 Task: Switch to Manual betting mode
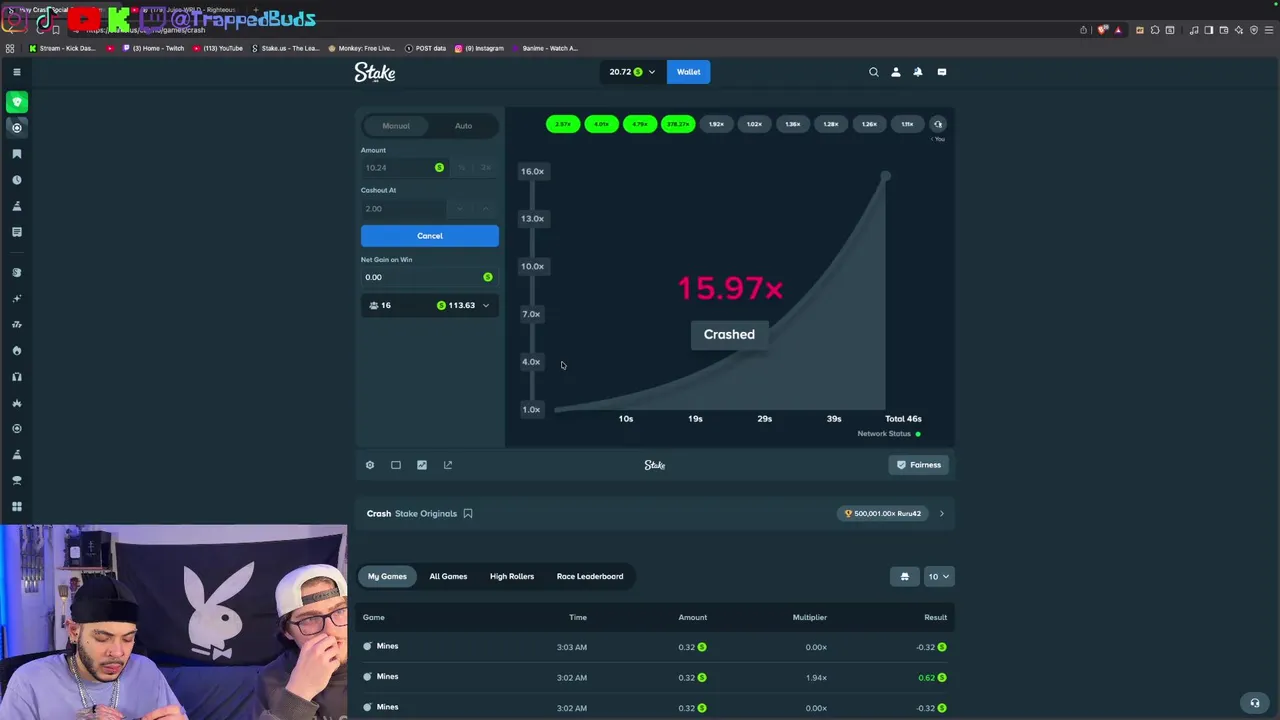pyautogui.click(x=396, y=126)
